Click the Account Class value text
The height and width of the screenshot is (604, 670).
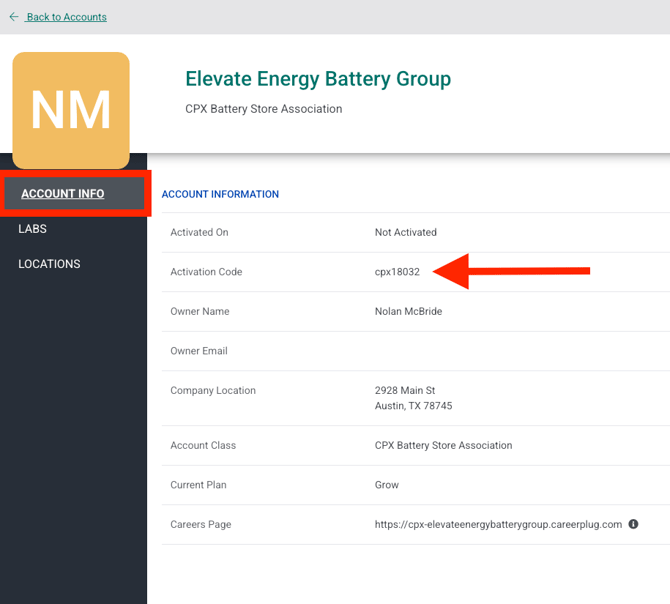[443, 445]
